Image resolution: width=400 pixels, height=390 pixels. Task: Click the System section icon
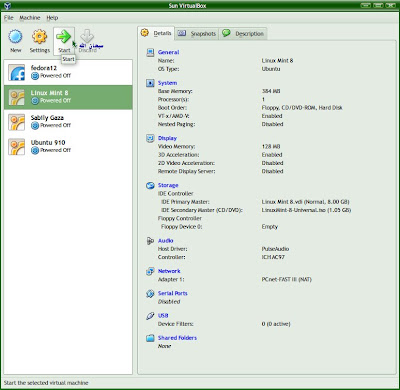pyautogui.click(x=150, y=83)
